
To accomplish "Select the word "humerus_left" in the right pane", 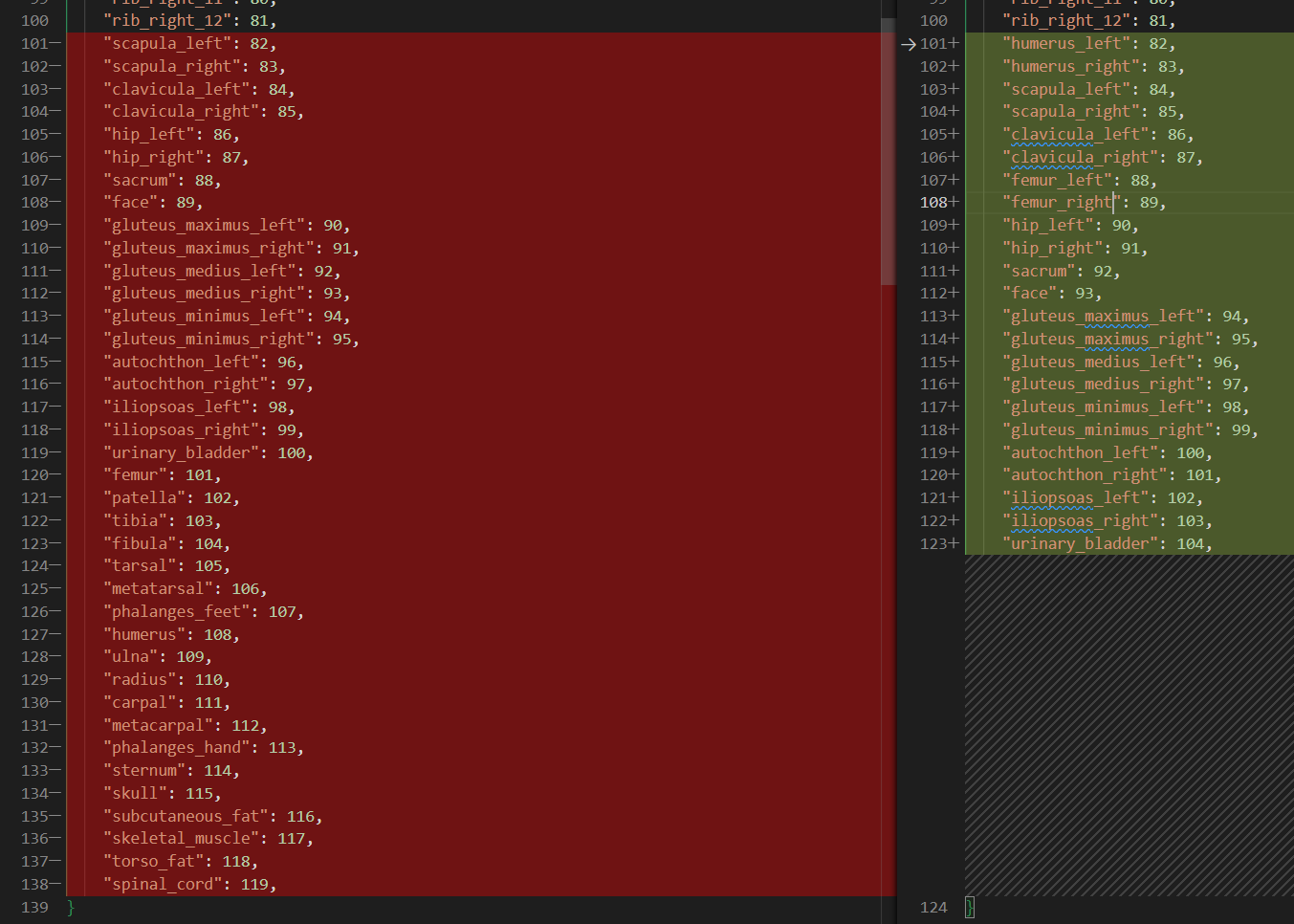I will [1055, 42].
